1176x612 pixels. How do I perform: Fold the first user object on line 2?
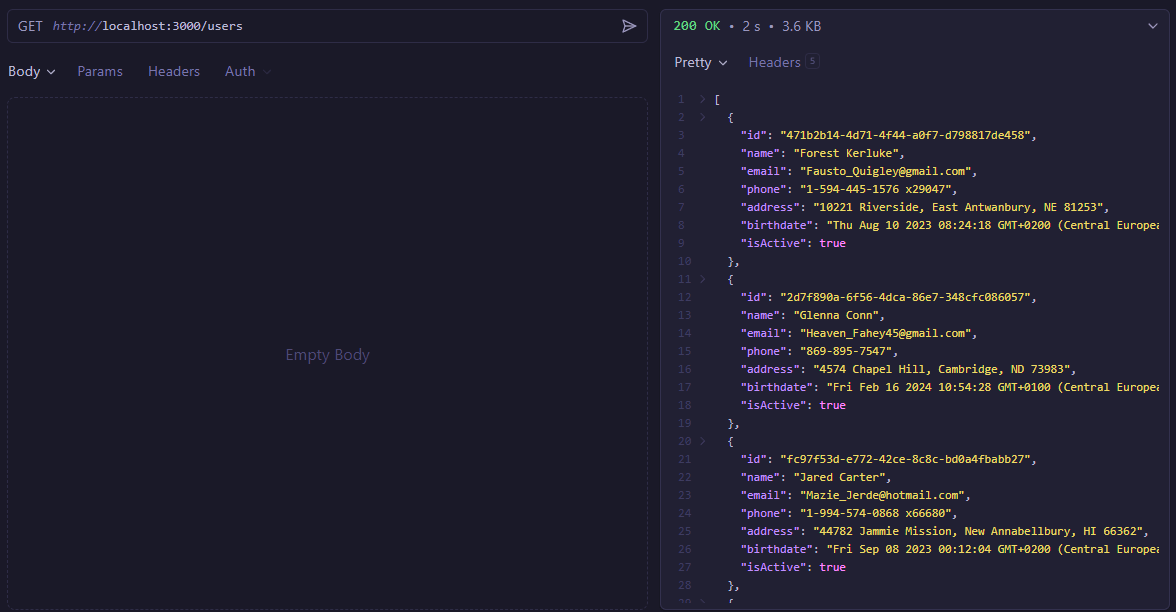pyautogui.click(x=702, y=117)
